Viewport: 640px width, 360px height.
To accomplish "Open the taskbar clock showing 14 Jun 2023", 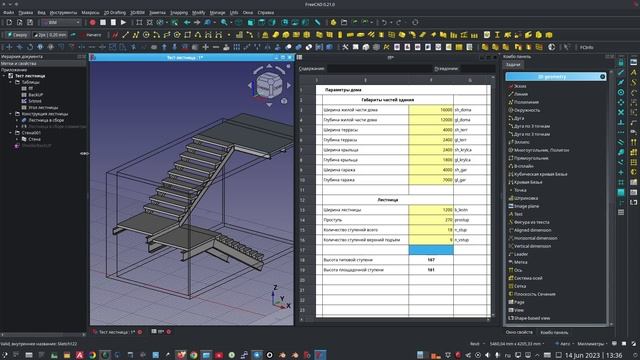I will [593, 355].
